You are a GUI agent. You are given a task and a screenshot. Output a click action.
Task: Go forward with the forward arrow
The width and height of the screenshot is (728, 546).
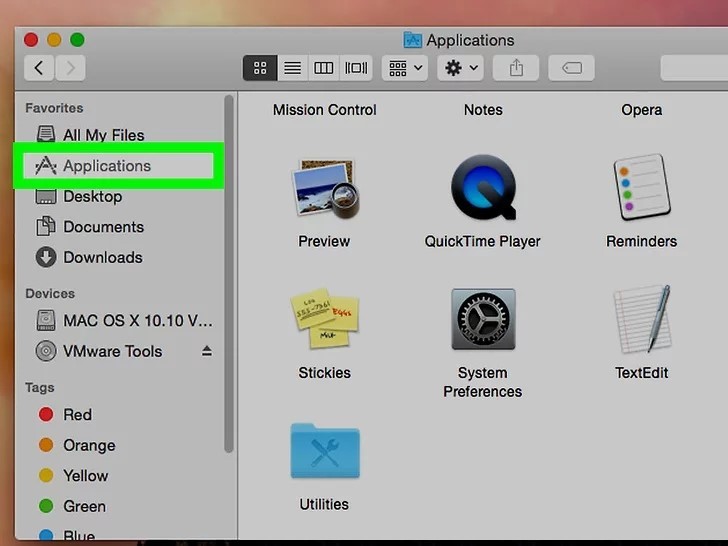click(70, 68)
